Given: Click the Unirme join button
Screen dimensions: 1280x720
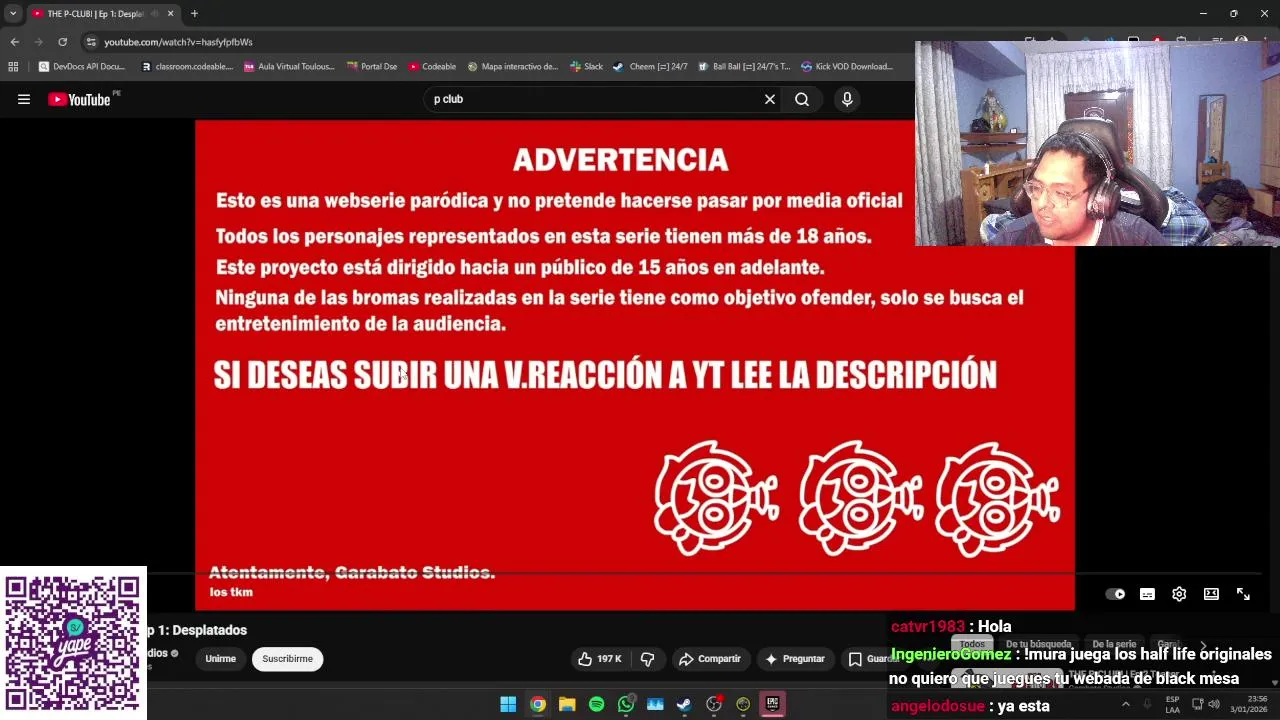Looking at the screenshot, I should click(x=220, y=659).
